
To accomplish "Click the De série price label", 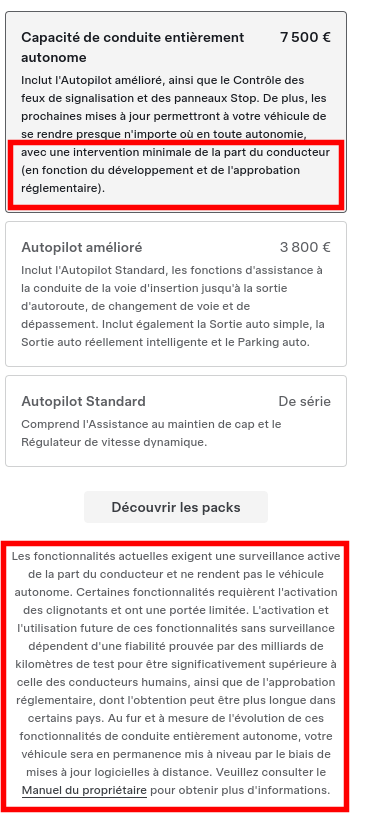I will pos(304,401).
